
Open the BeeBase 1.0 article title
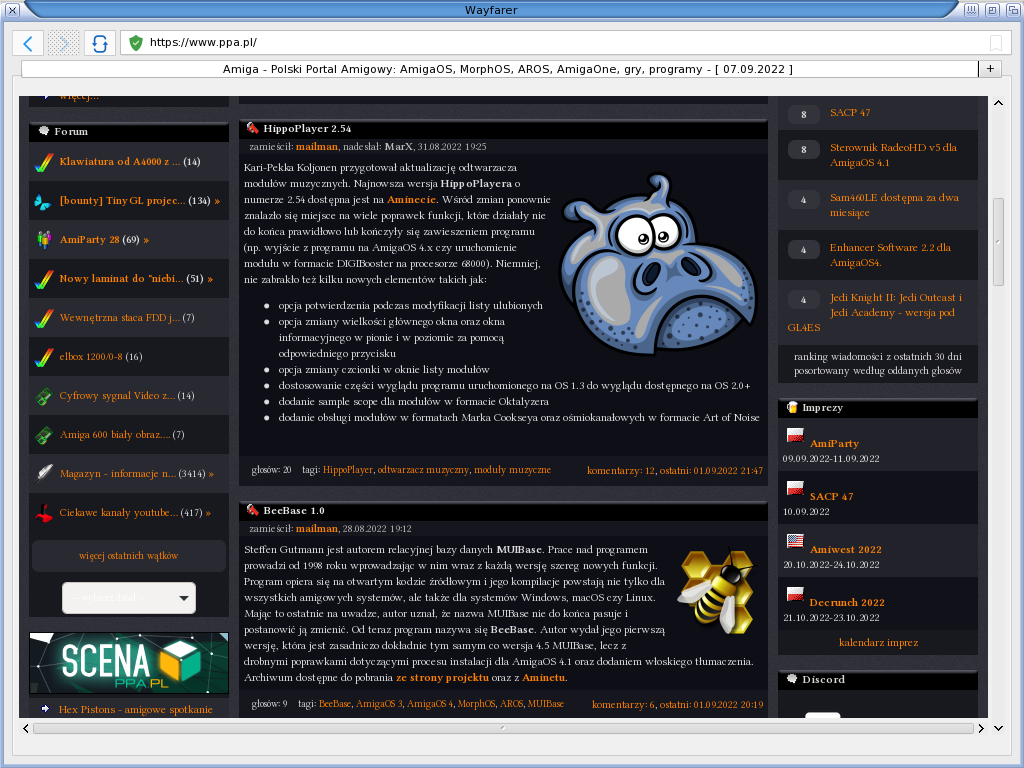click(294, 511)
